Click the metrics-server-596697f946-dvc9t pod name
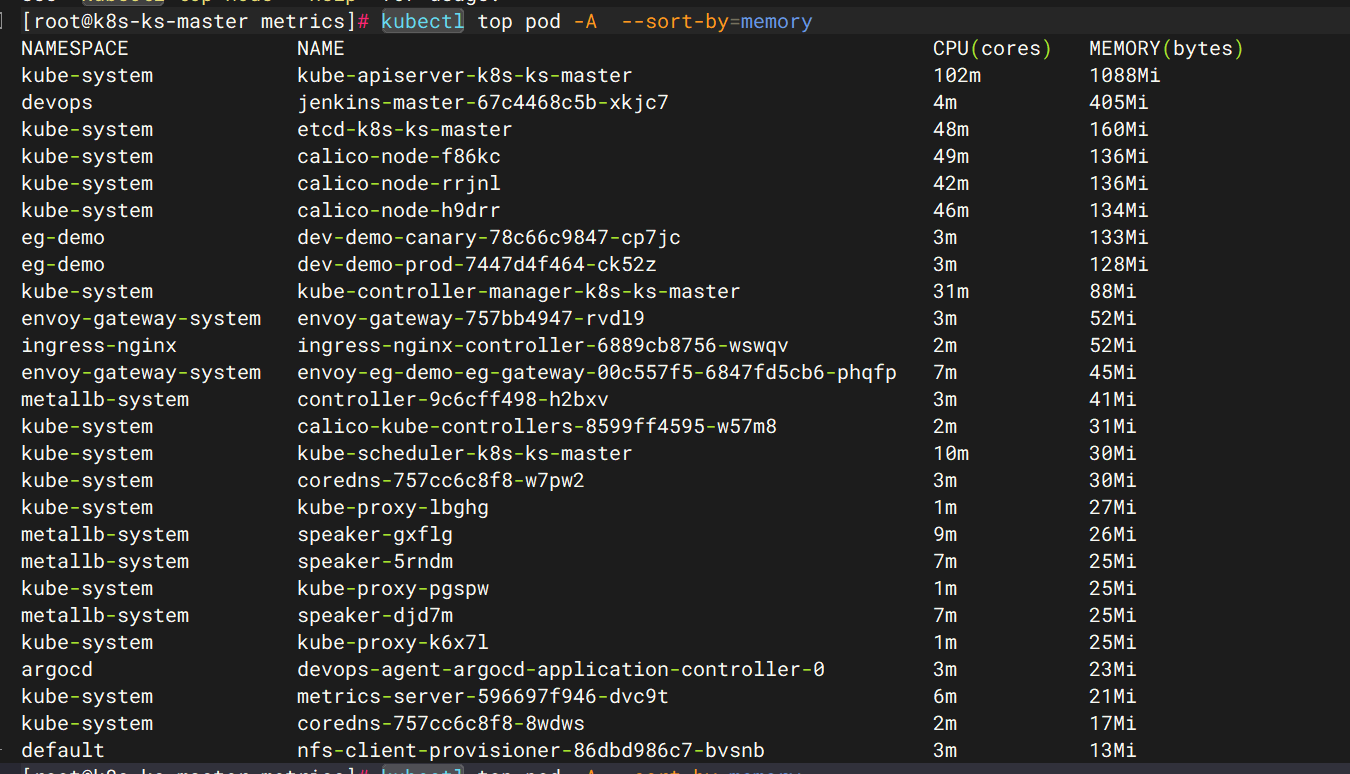This screenshot has width=1350, height=774. [482, 696]
